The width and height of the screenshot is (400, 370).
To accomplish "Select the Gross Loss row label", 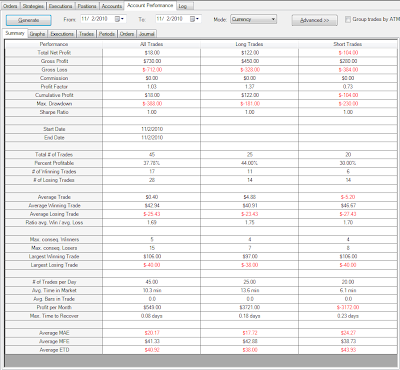I will tap(54, 70).
